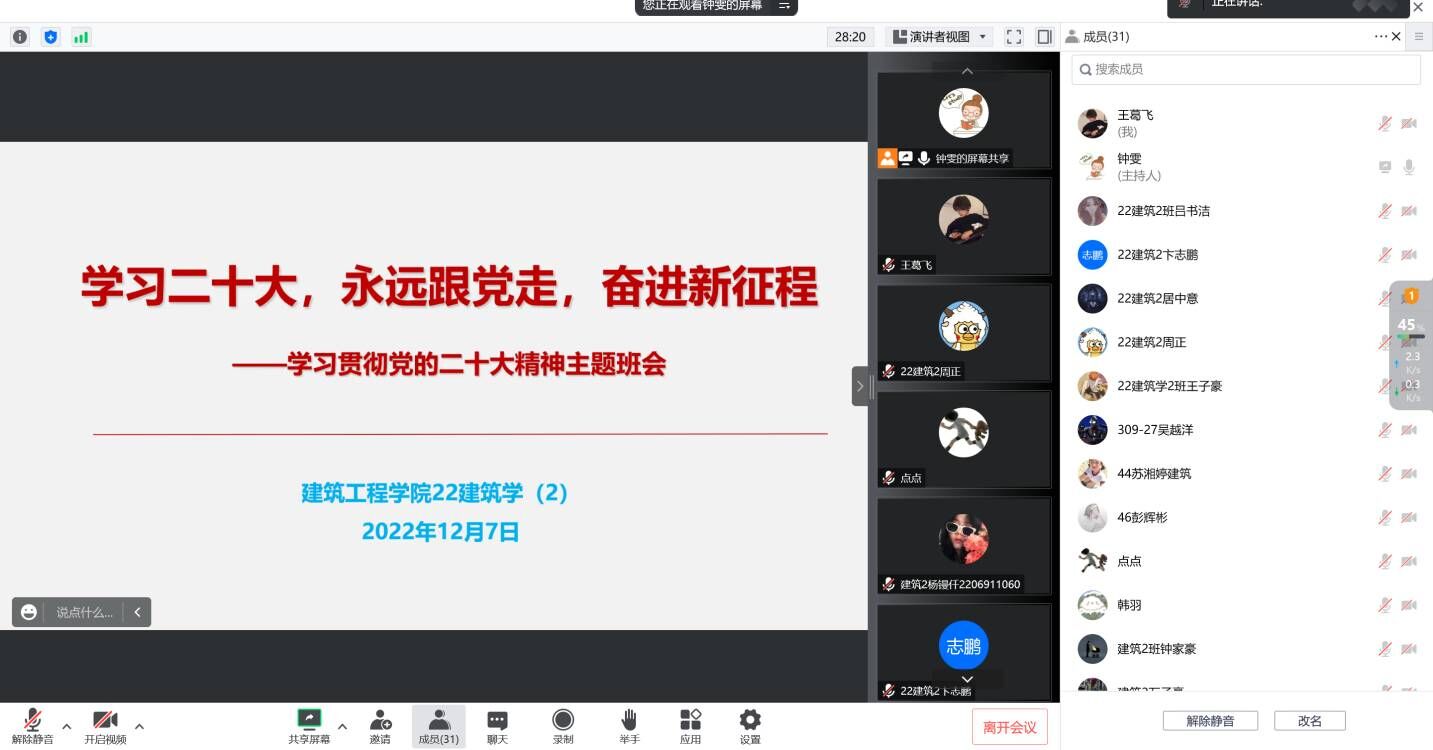
Task: Click the 搜索成员 search field
Action: (x=1246, y=70)
